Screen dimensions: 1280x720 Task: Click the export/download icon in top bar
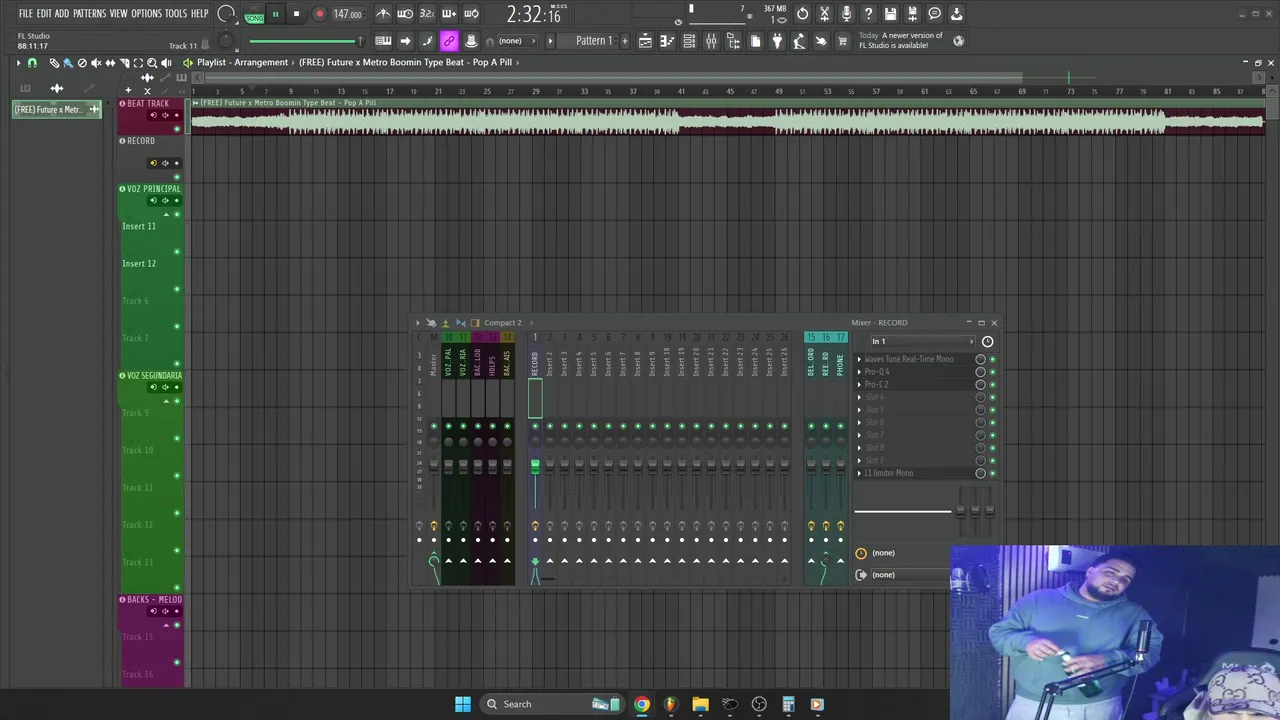[x=956, y=14]
